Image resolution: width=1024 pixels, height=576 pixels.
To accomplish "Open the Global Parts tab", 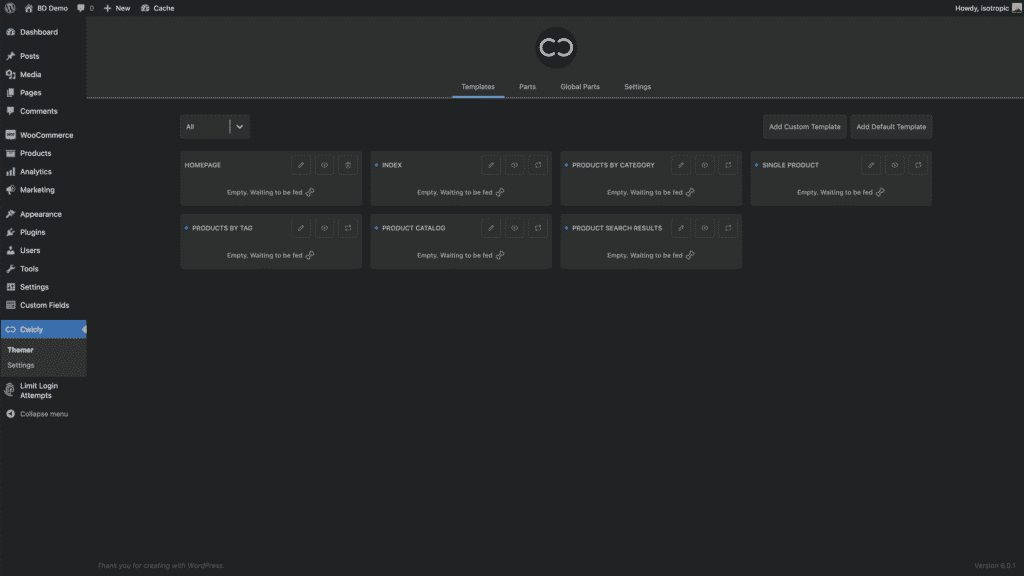I will [x=580, y=87].
